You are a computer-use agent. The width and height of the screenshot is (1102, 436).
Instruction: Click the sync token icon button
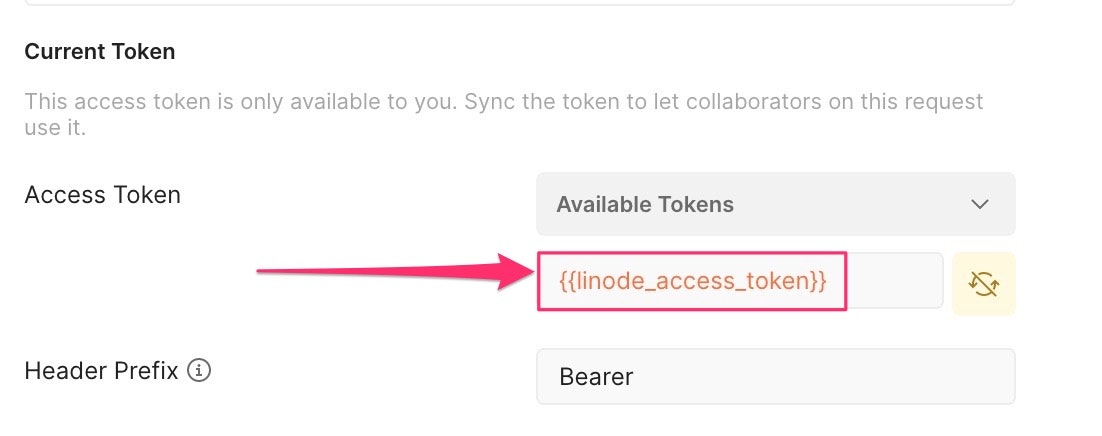984,284
